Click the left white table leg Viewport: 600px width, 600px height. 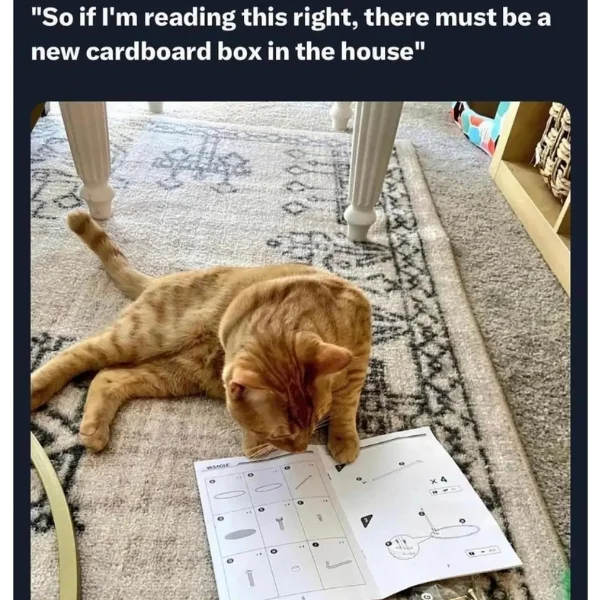tap(88, 159)
